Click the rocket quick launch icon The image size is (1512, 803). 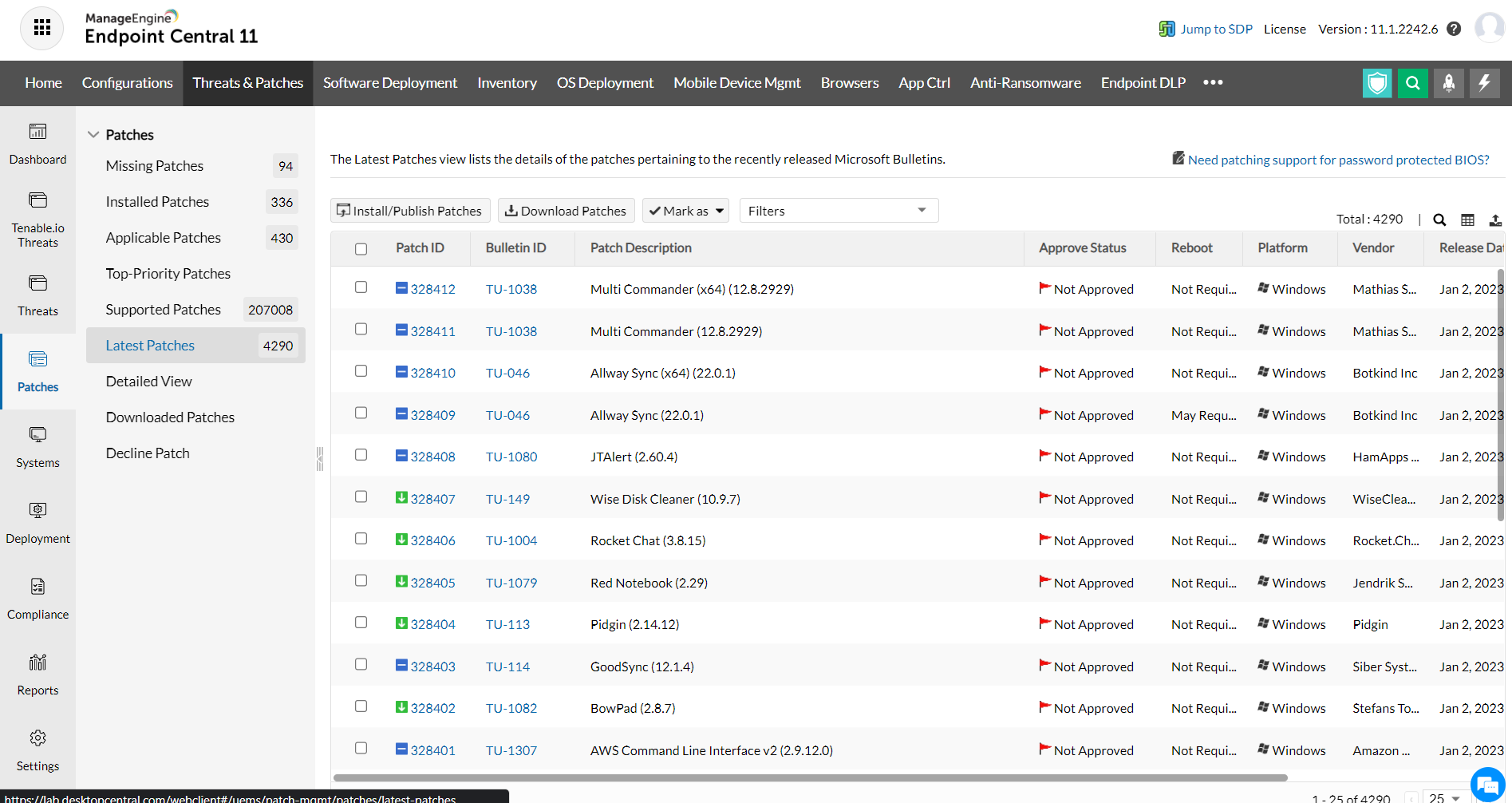(x=1449, y=83)
